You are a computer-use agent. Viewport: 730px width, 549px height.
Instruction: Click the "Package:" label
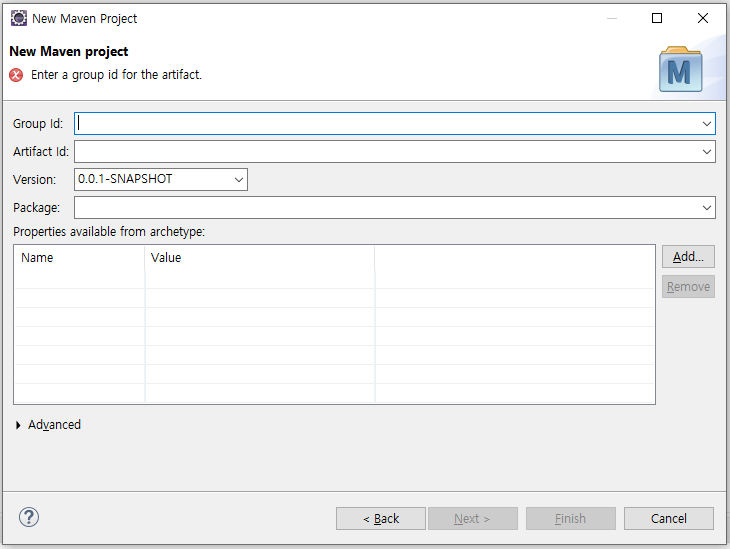(36, 208)
